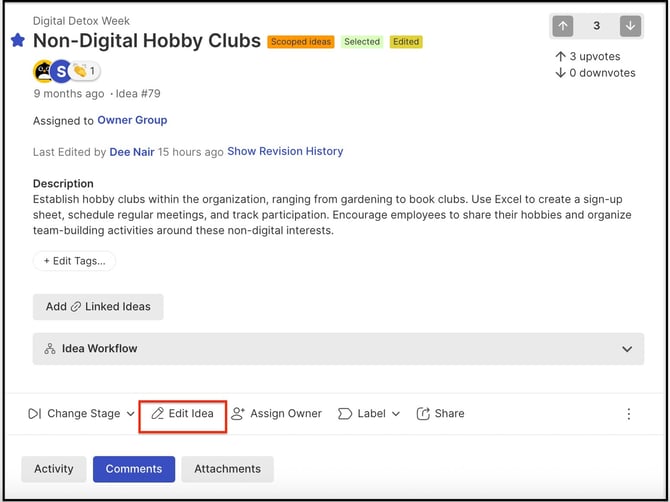
Task: Add Linked Ideas
Action: (x=98, y=307)
